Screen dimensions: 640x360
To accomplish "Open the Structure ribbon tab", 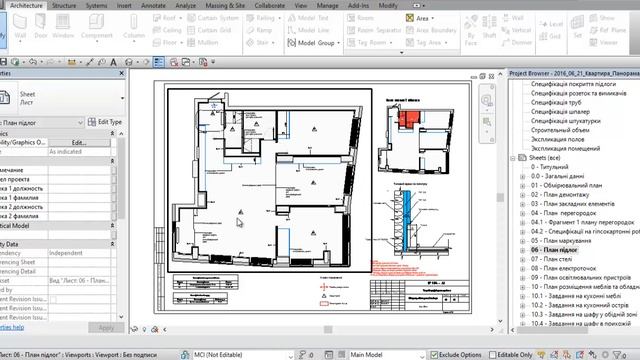I will pos(64,5).
